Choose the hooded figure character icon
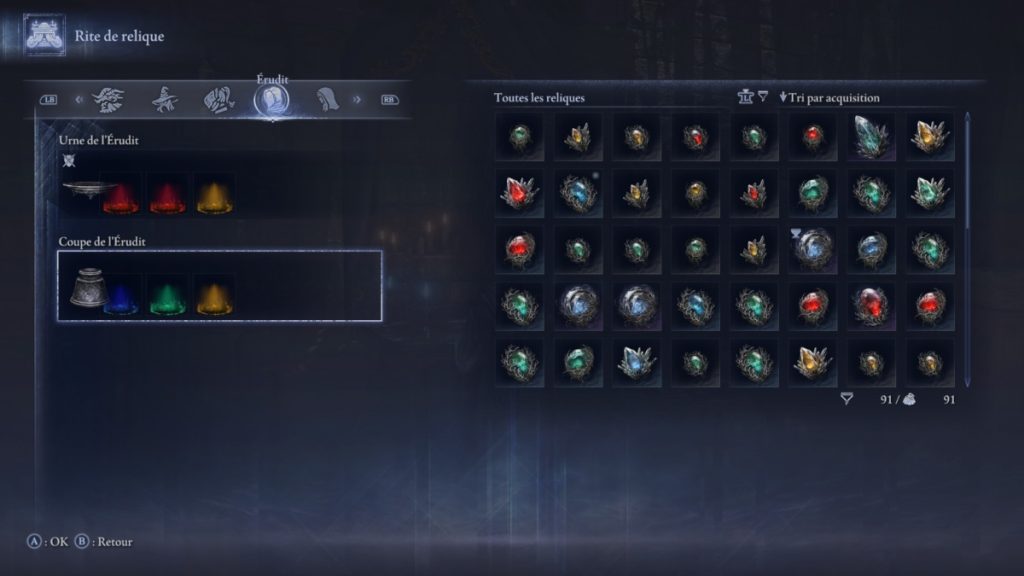Image resolution: width=1024 pixels, height=576 pixels. pyautogui.click(x=327, y=100)
